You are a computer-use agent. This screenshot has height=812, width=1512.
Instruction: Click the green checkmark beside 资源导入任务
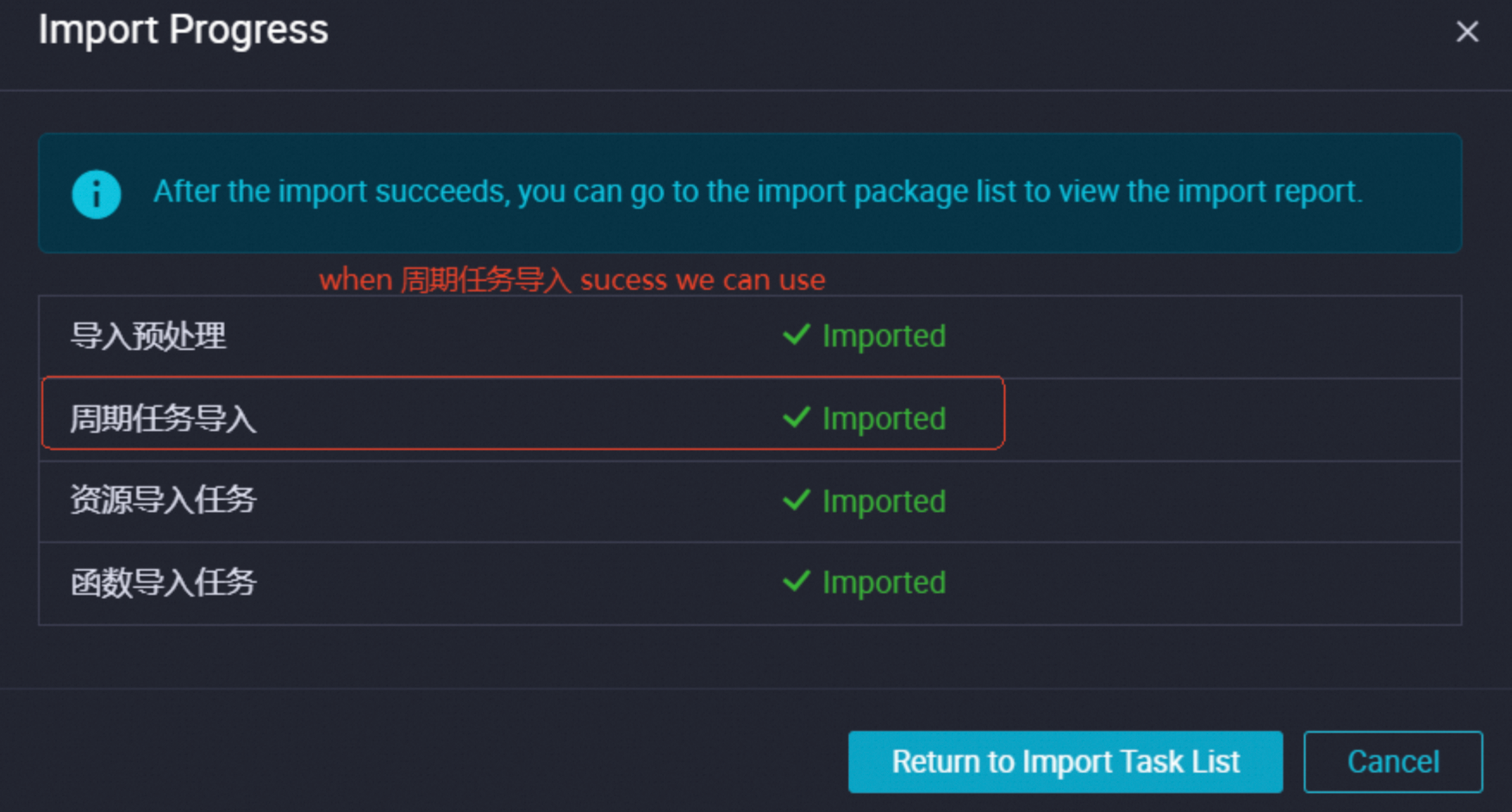pyautogui.click(x=796, y=500)
